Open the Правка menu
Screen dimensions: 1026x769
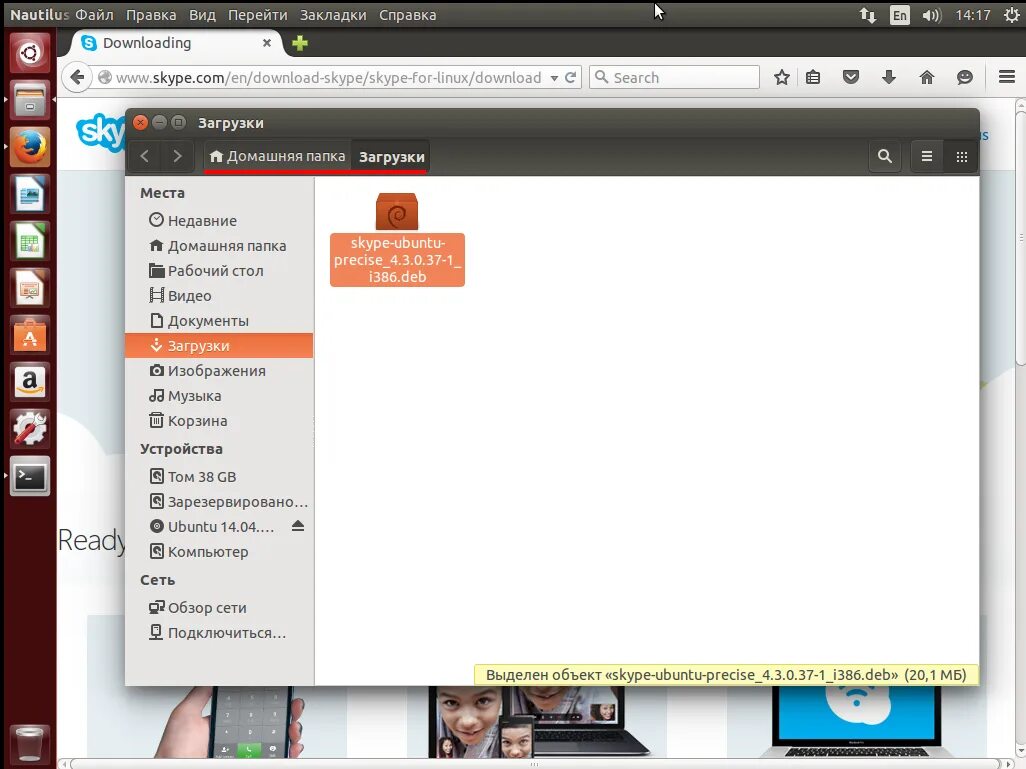point(151,15)
